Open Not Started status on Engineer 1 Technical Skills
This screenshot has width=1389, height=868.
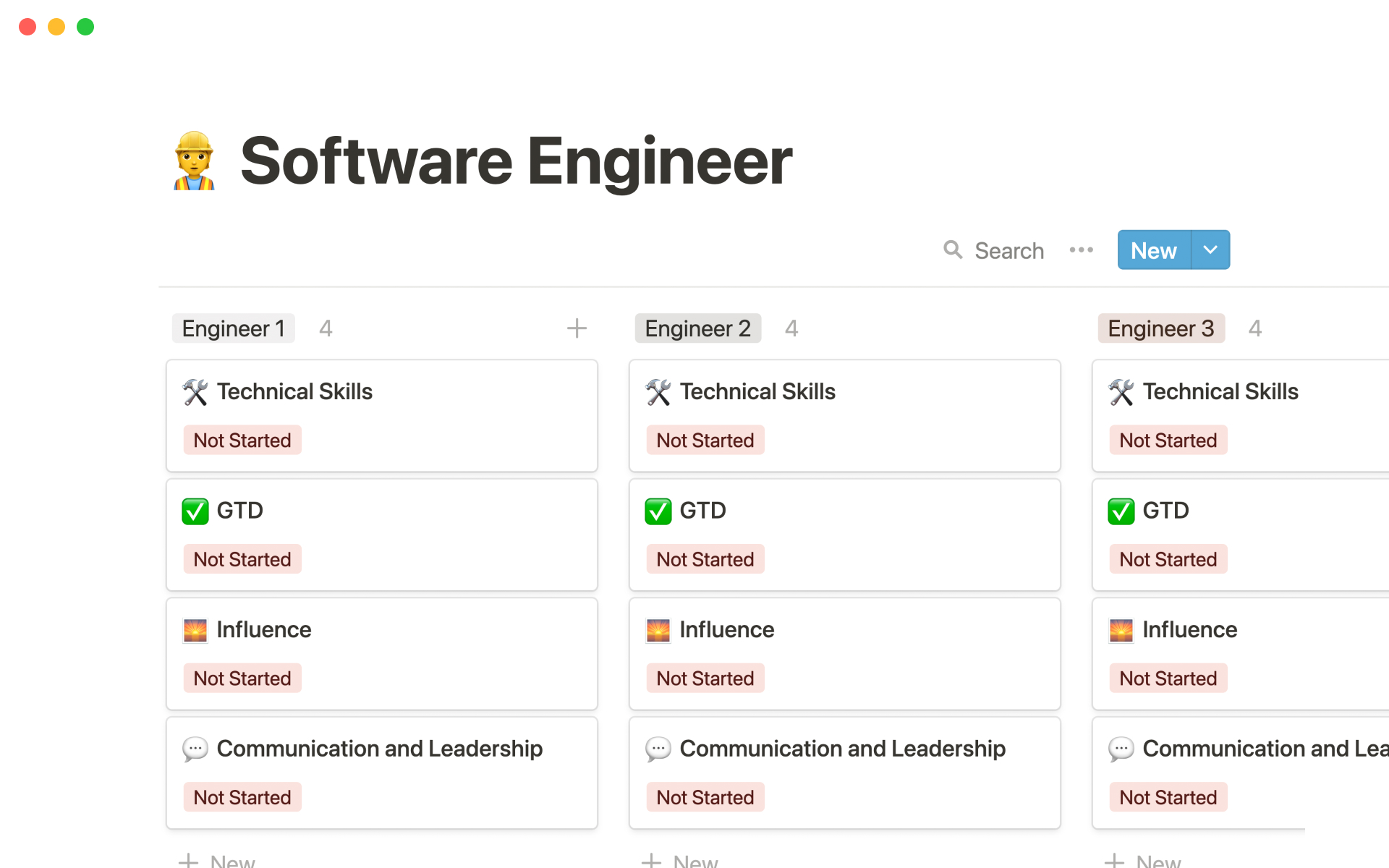(x=242, y=441)
